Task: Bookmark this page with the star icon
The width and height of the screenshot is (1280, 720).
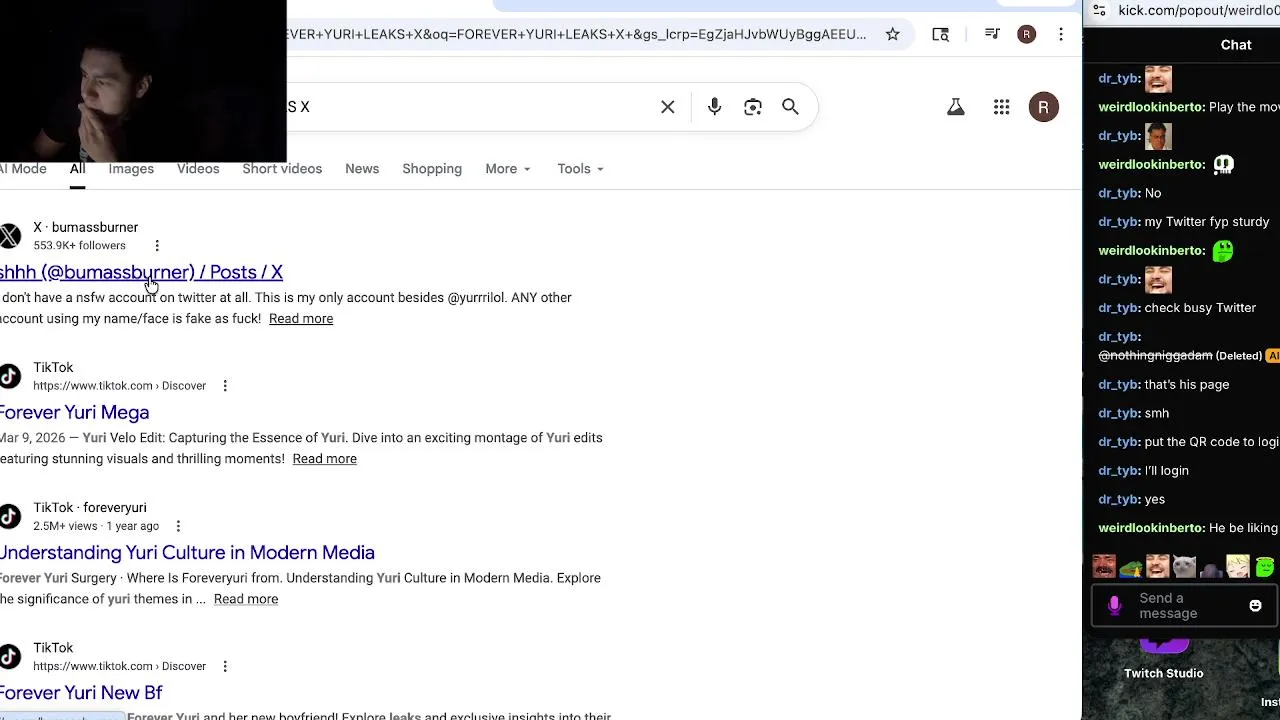Action: [x=892, y=34]
